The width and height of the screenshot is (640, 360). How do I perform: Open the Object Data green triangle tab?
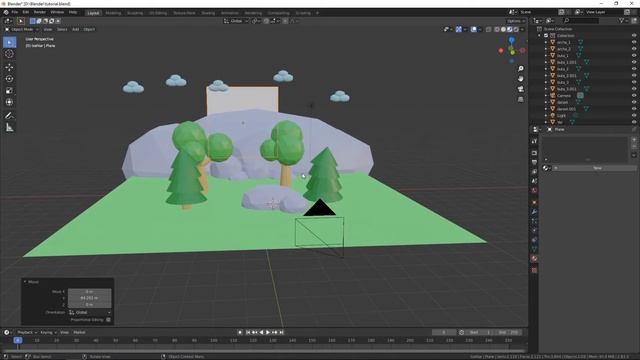tap(534, 249)
